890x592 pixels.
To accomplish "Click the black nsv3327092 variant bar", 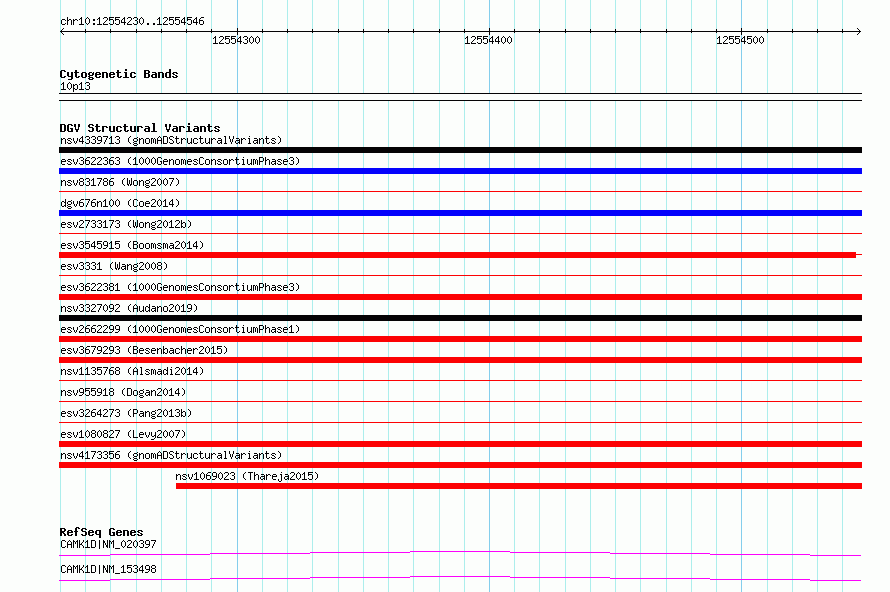I will click(x=460, y=318).
